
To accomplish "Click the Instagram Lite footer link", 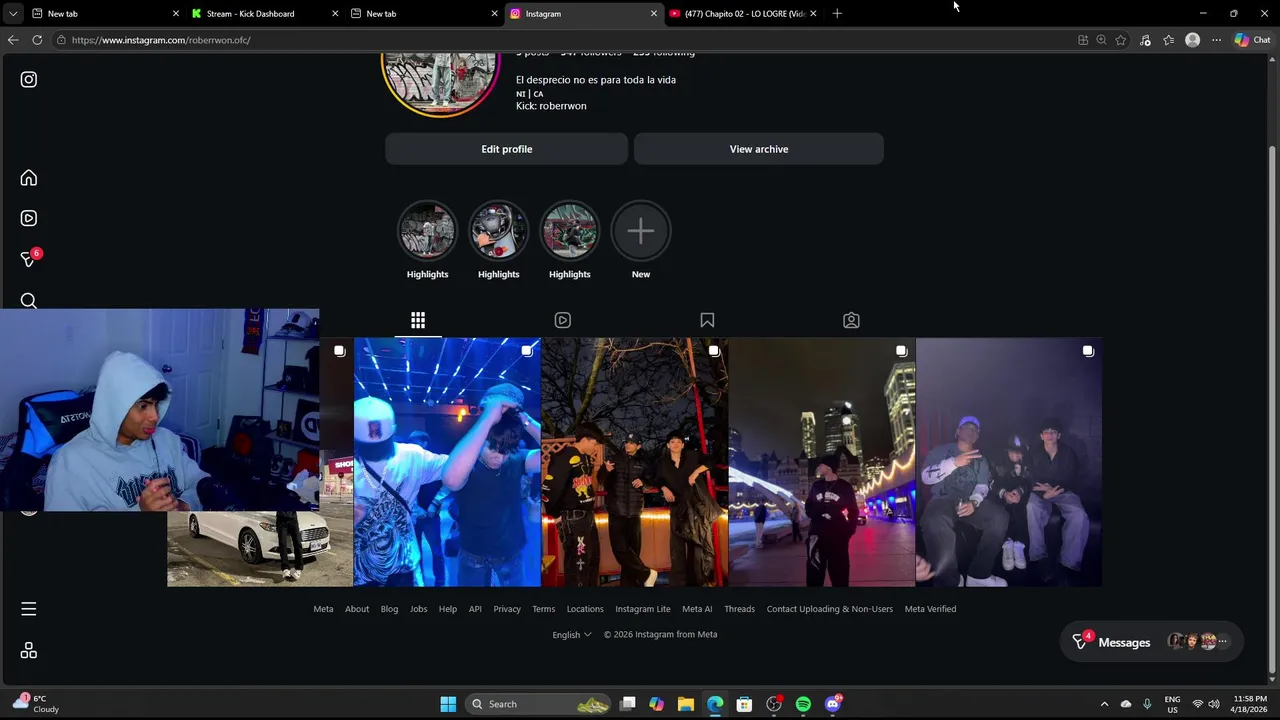I will point(643,609).
